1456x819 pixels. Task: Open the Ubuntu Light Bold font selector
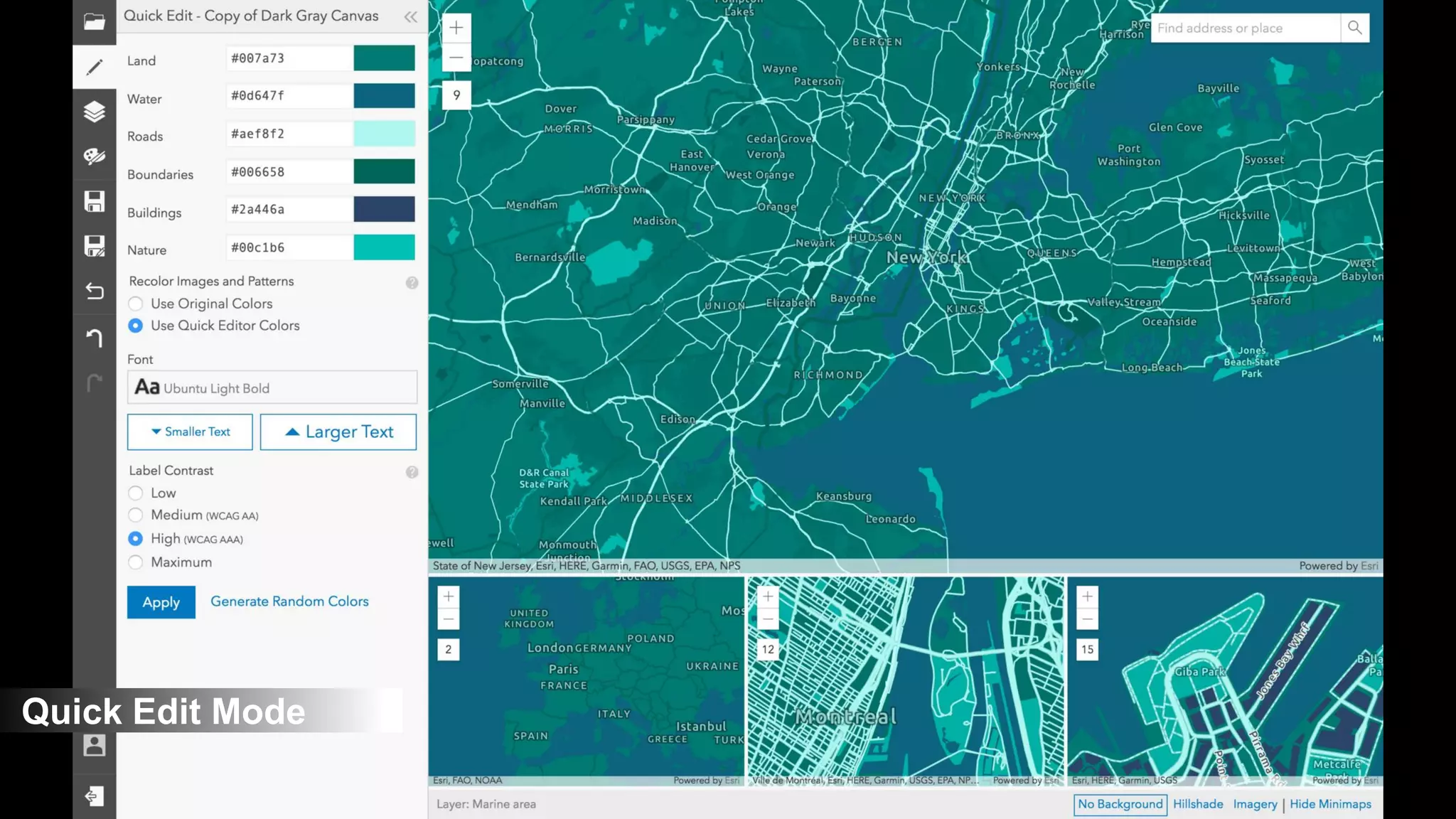click(x=272, y=388)
